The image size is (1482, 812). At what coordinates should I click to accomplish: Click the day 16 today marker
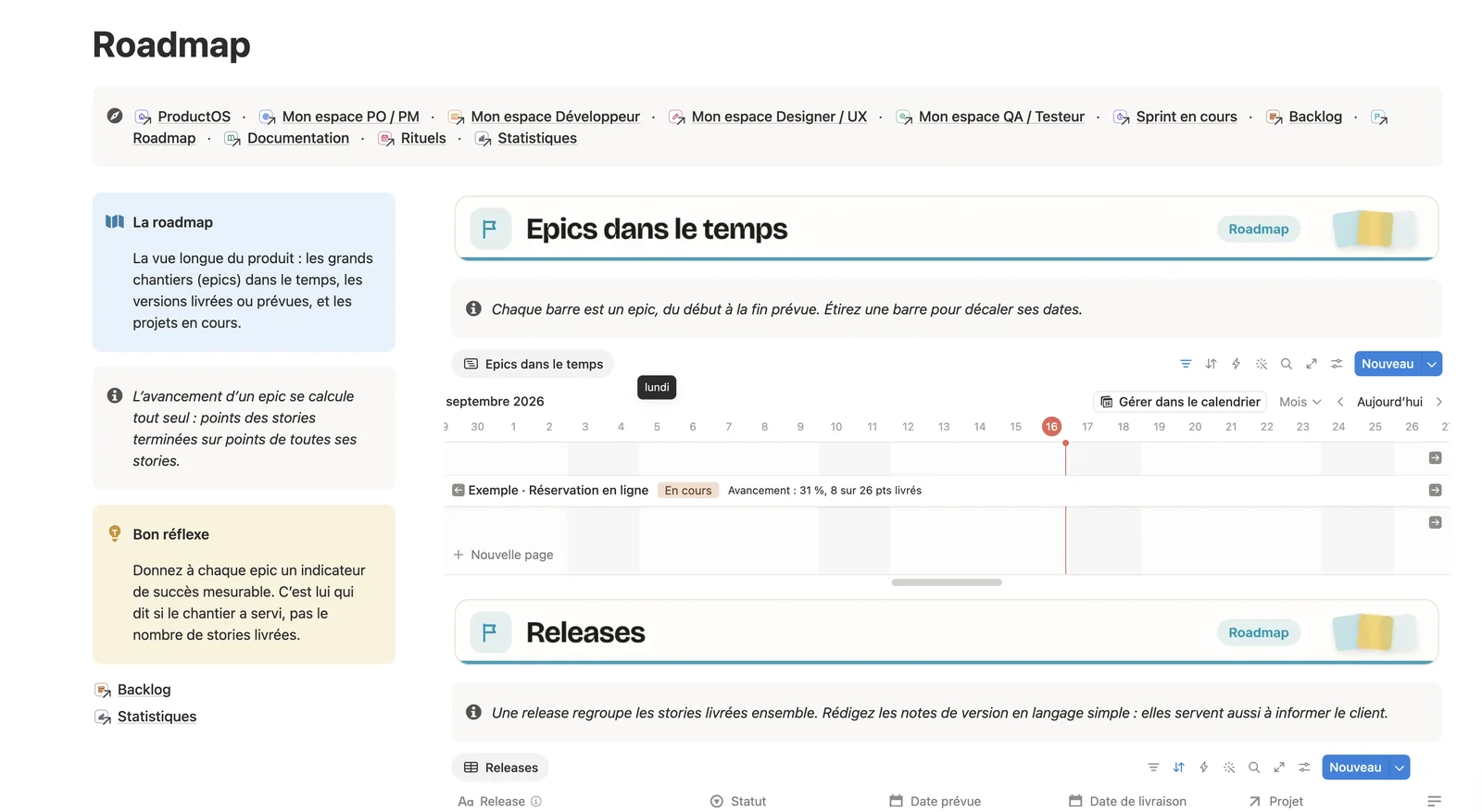(x=1051, y=427)
